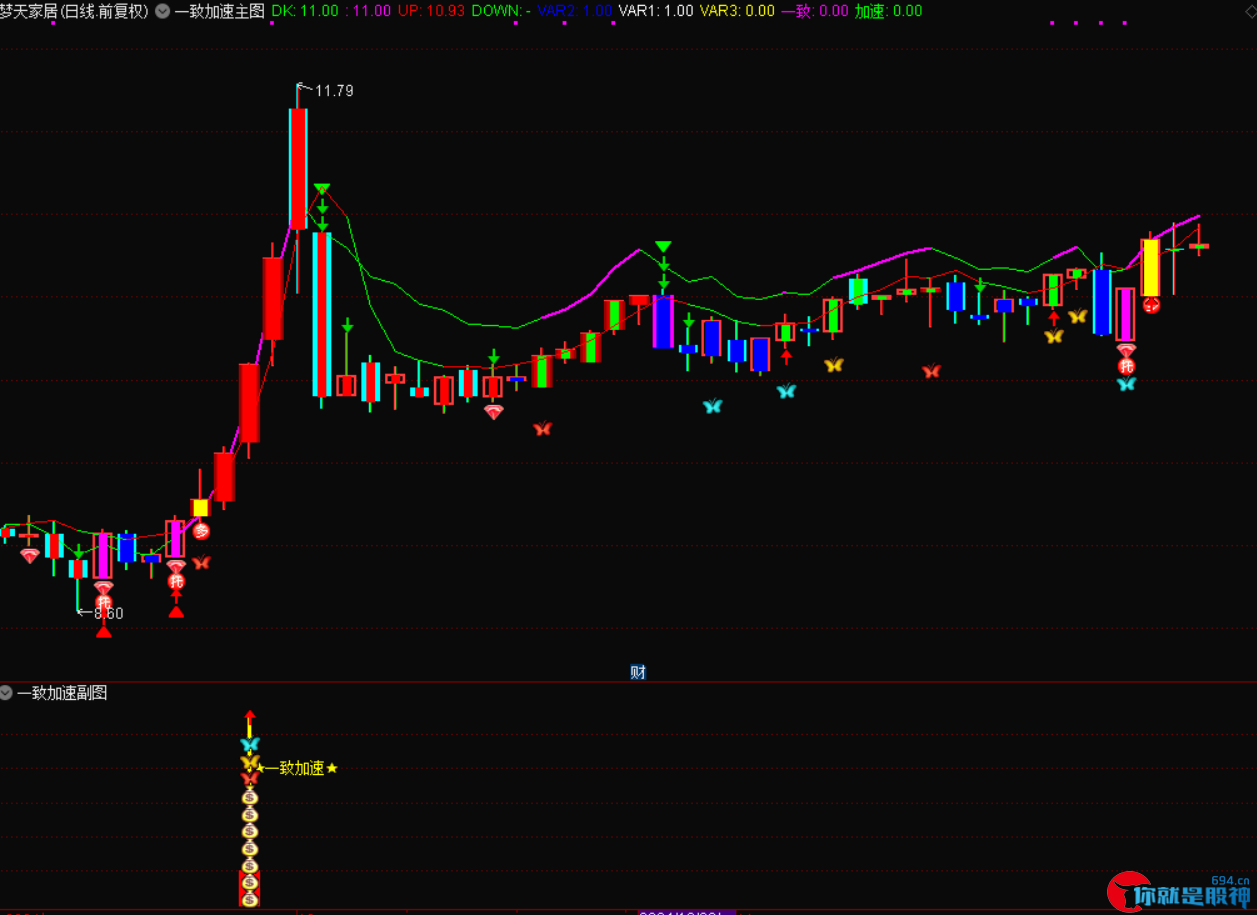1257x915 pixels.
Task: Click the magenta 一致: 0.00 value
Action: 814,11
